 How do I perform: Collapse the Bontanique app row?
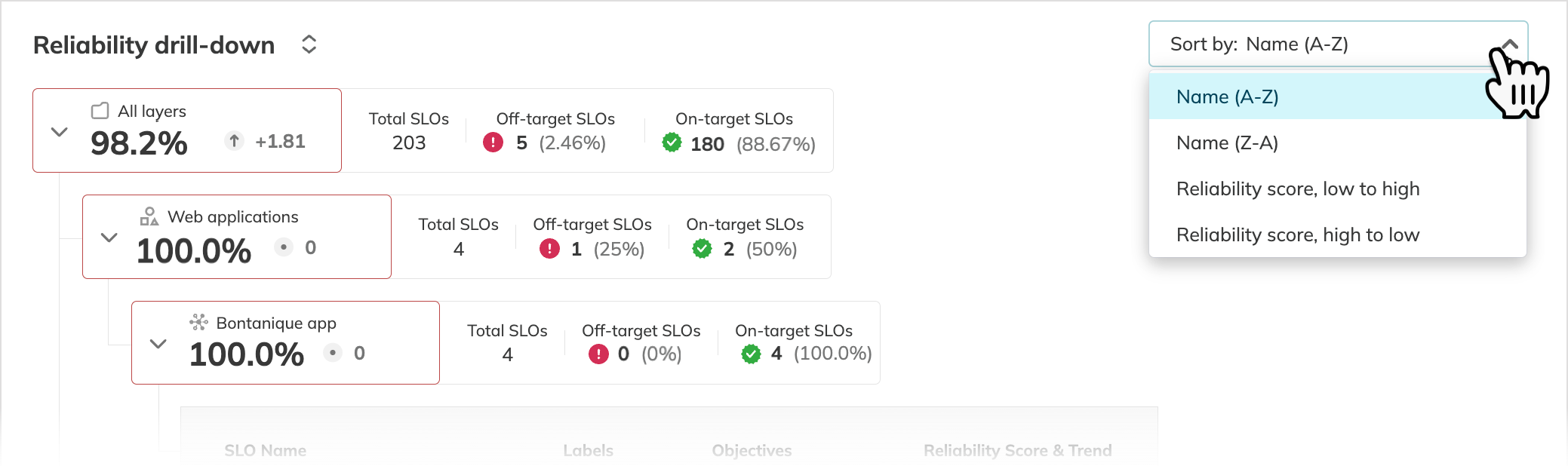pyautogui.click(x=158, y=345)
